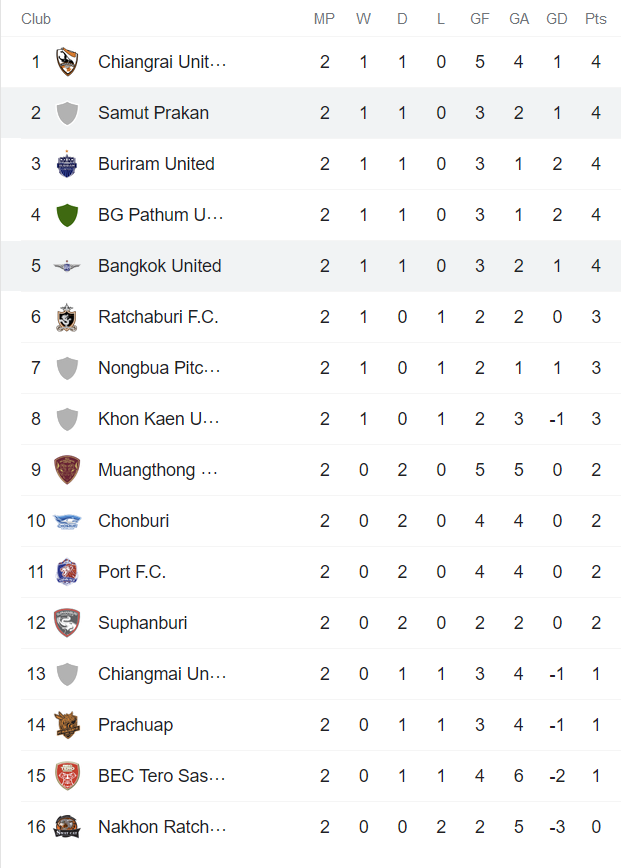Click the Nakhon Ratchasima club crest
The image size is (621, 868).
pyautogui.click(x=67, y=827)
